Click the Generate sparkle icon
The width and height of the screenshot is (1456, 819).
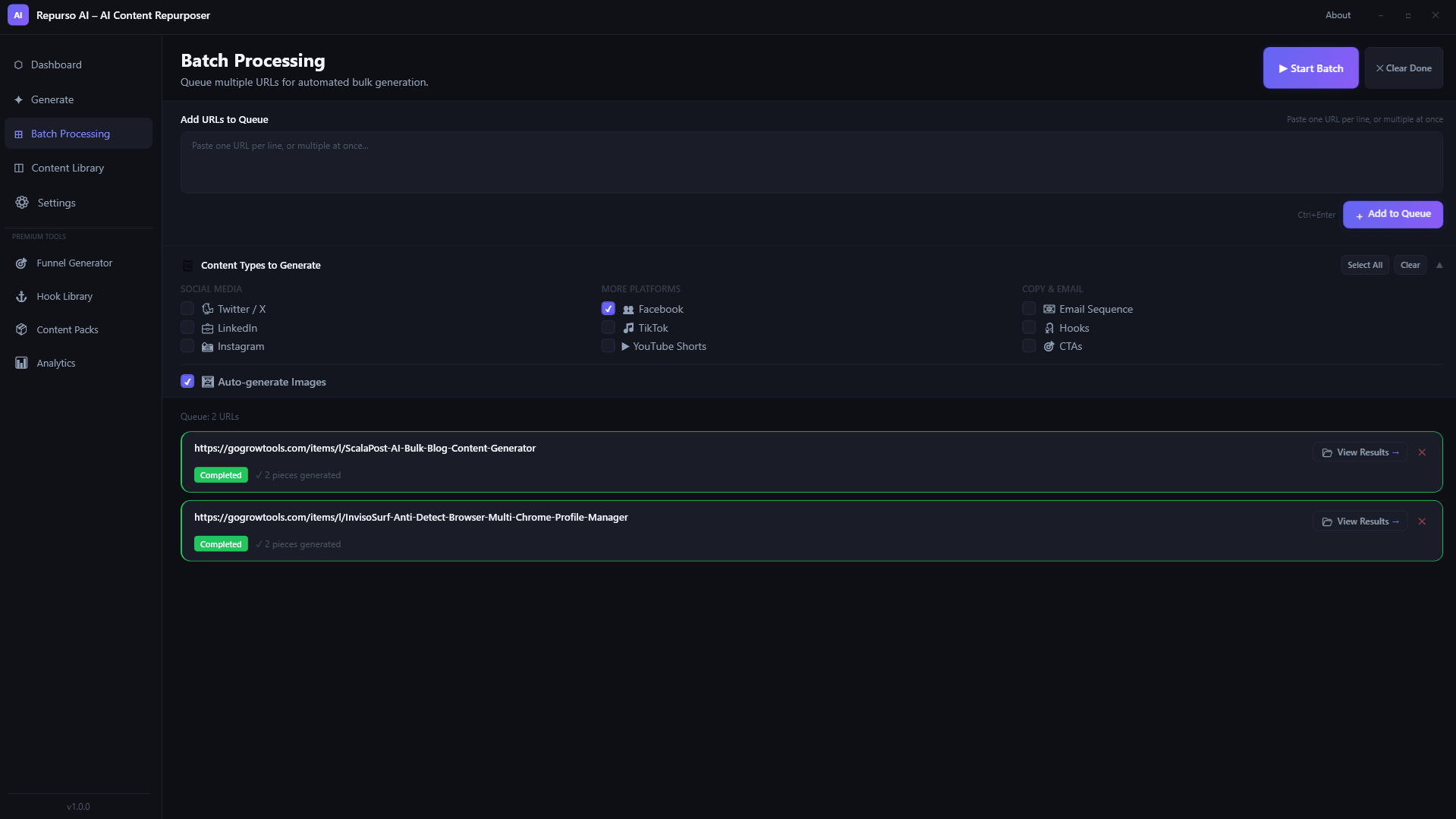(18, 100)
